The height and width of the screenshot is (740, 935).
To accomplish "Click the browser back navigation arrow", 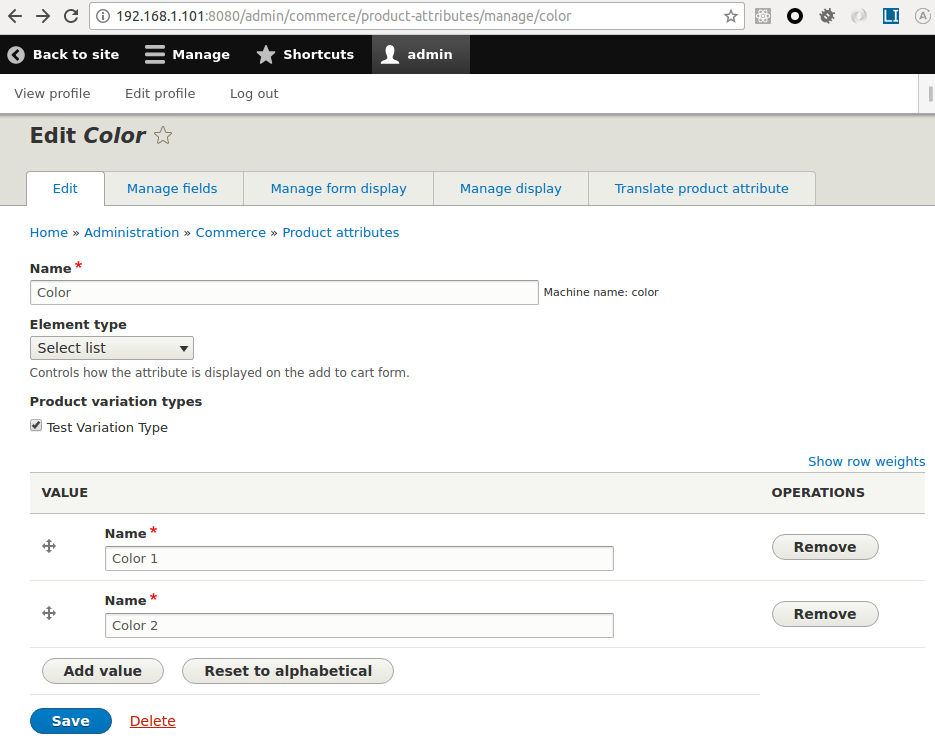I will coord(15,16).
